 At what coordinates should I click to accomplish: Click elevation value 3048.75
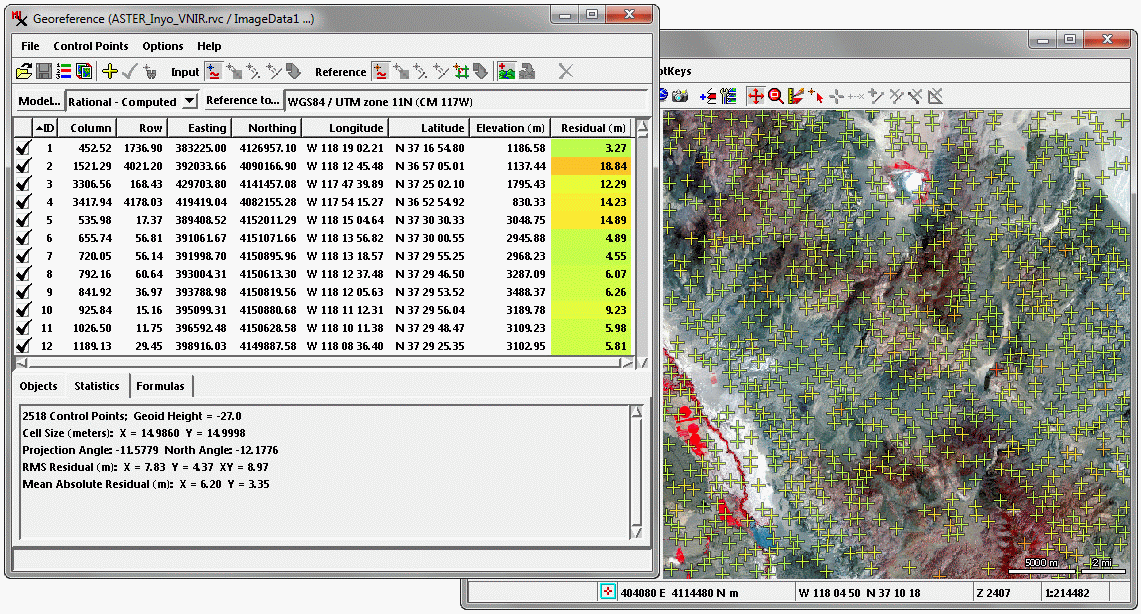pyautogui.click(x=526, y=220)
